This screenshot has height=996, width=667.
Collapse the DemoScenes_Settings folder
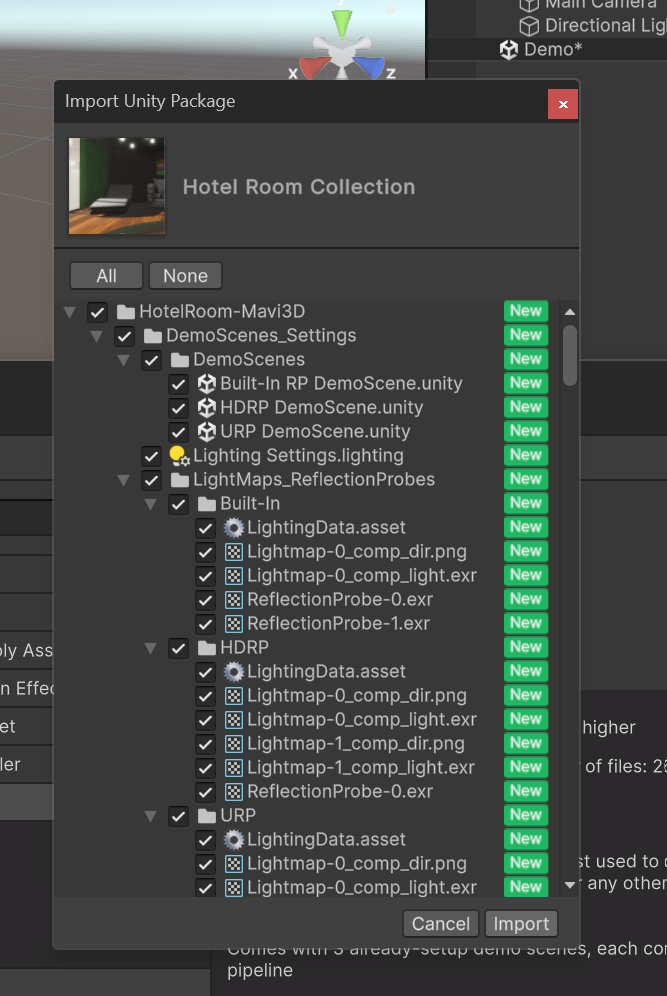[97, 336]
